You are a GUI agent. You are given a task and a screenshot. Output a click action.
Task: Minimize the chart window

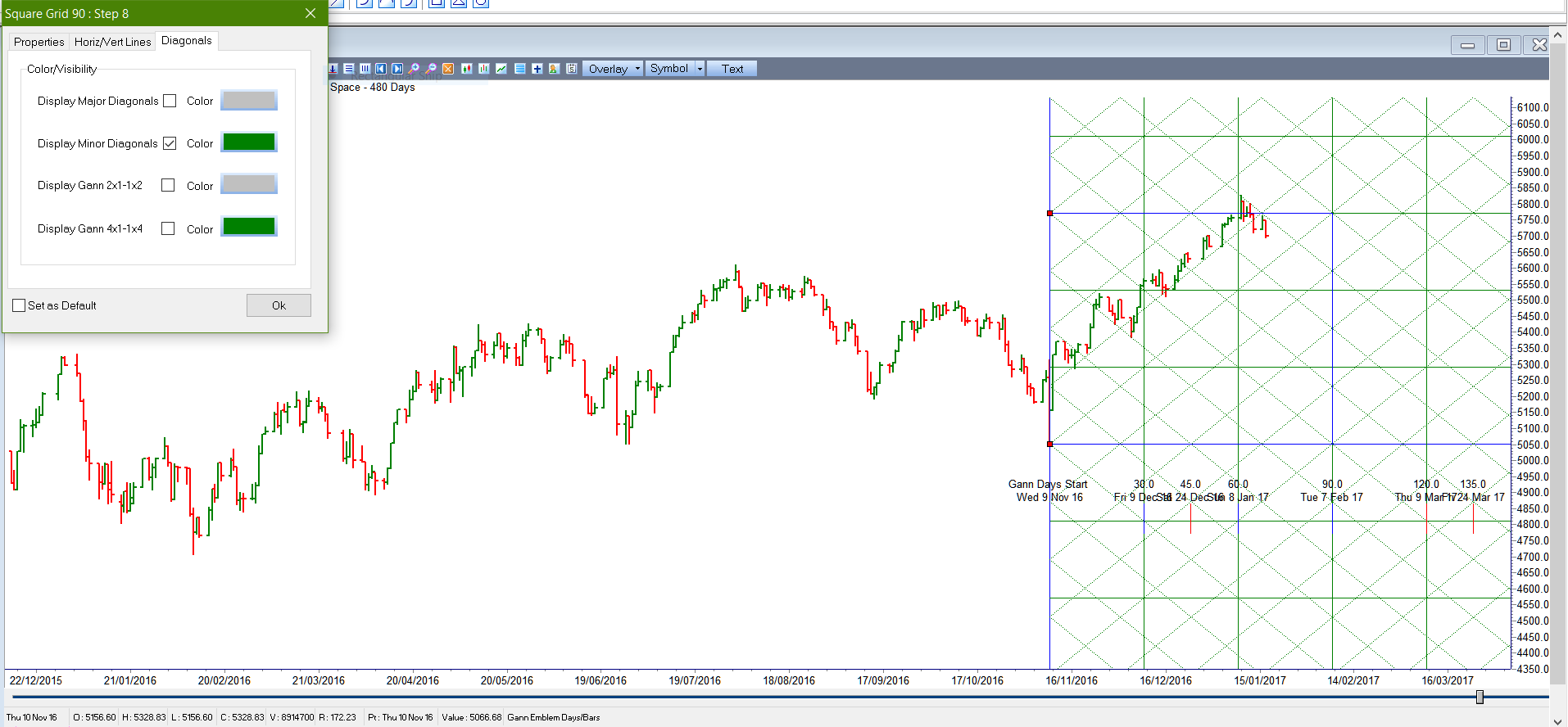1467,45
